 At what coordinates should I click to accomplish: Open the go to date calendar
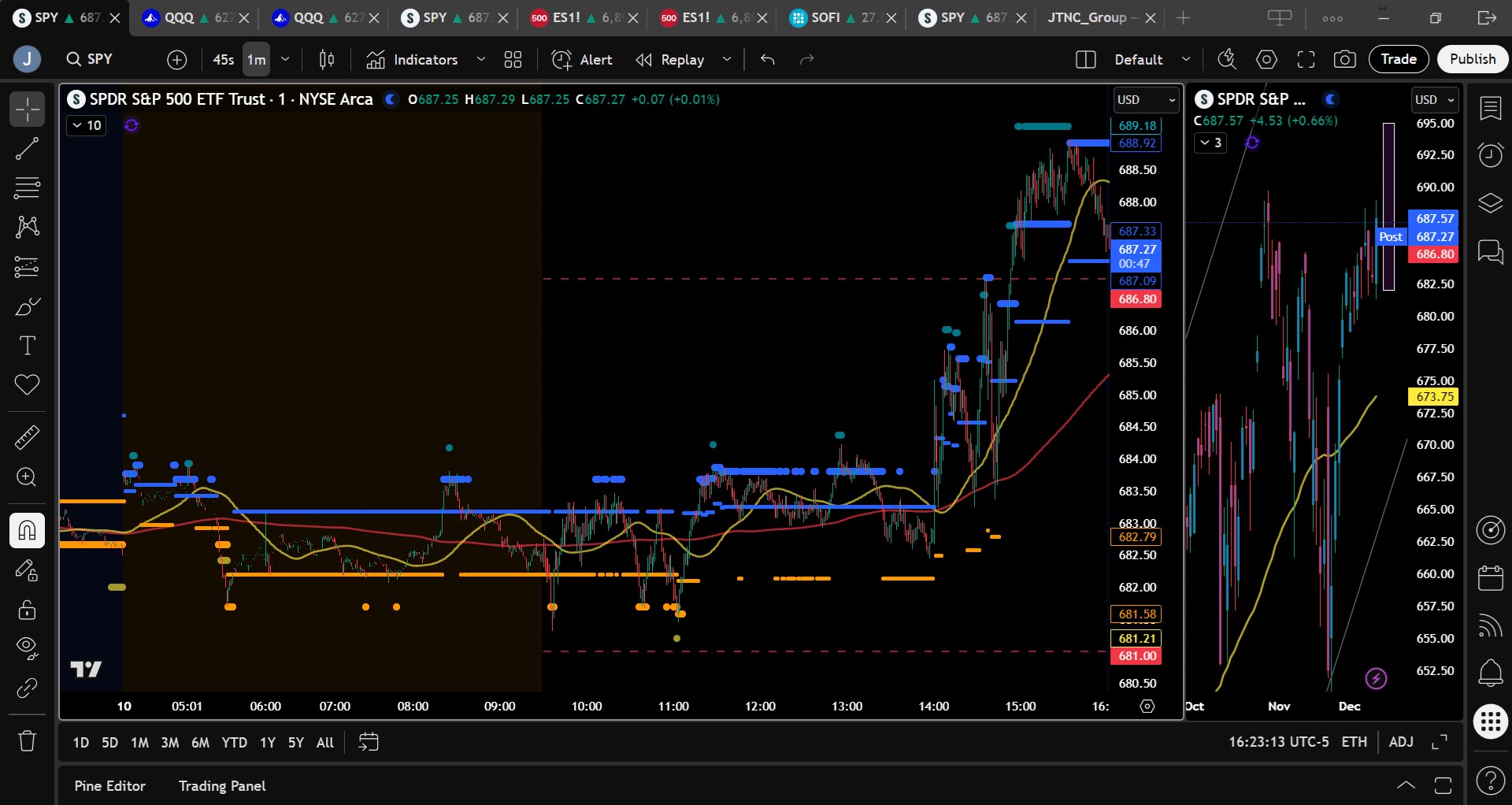point(369,742)
